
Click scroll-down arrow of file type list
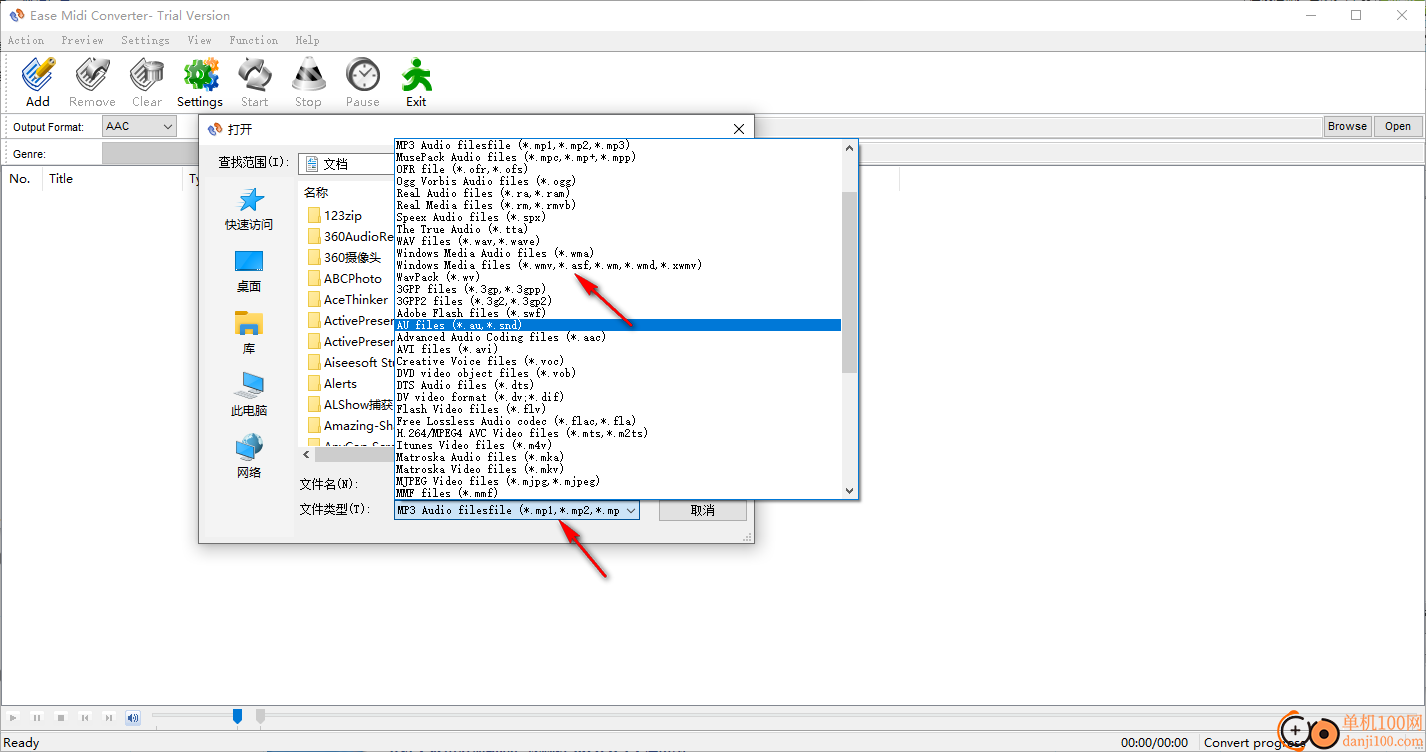tap(850, 490)
